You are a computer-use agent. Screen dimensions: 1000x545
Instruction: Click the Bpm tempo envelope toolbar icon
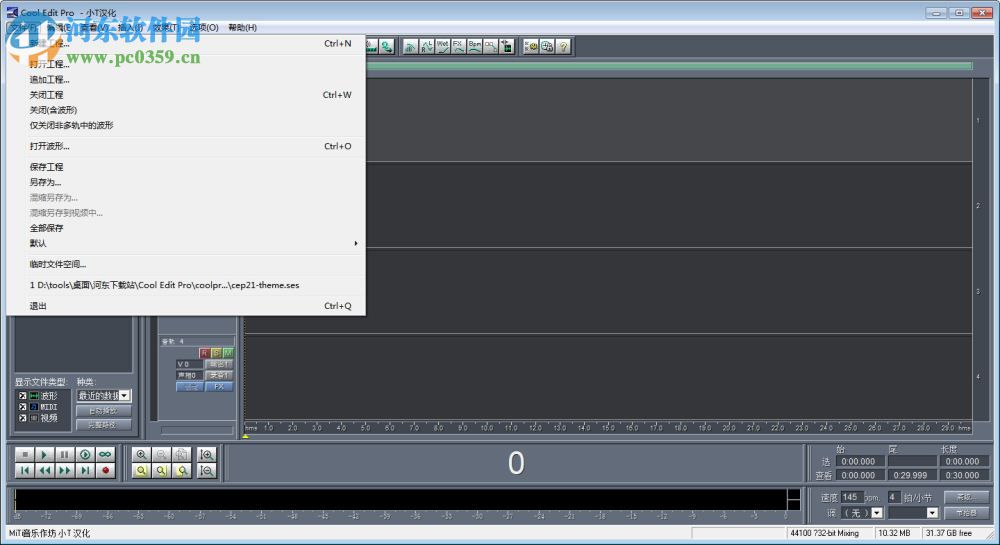click(x=474, y=46)
